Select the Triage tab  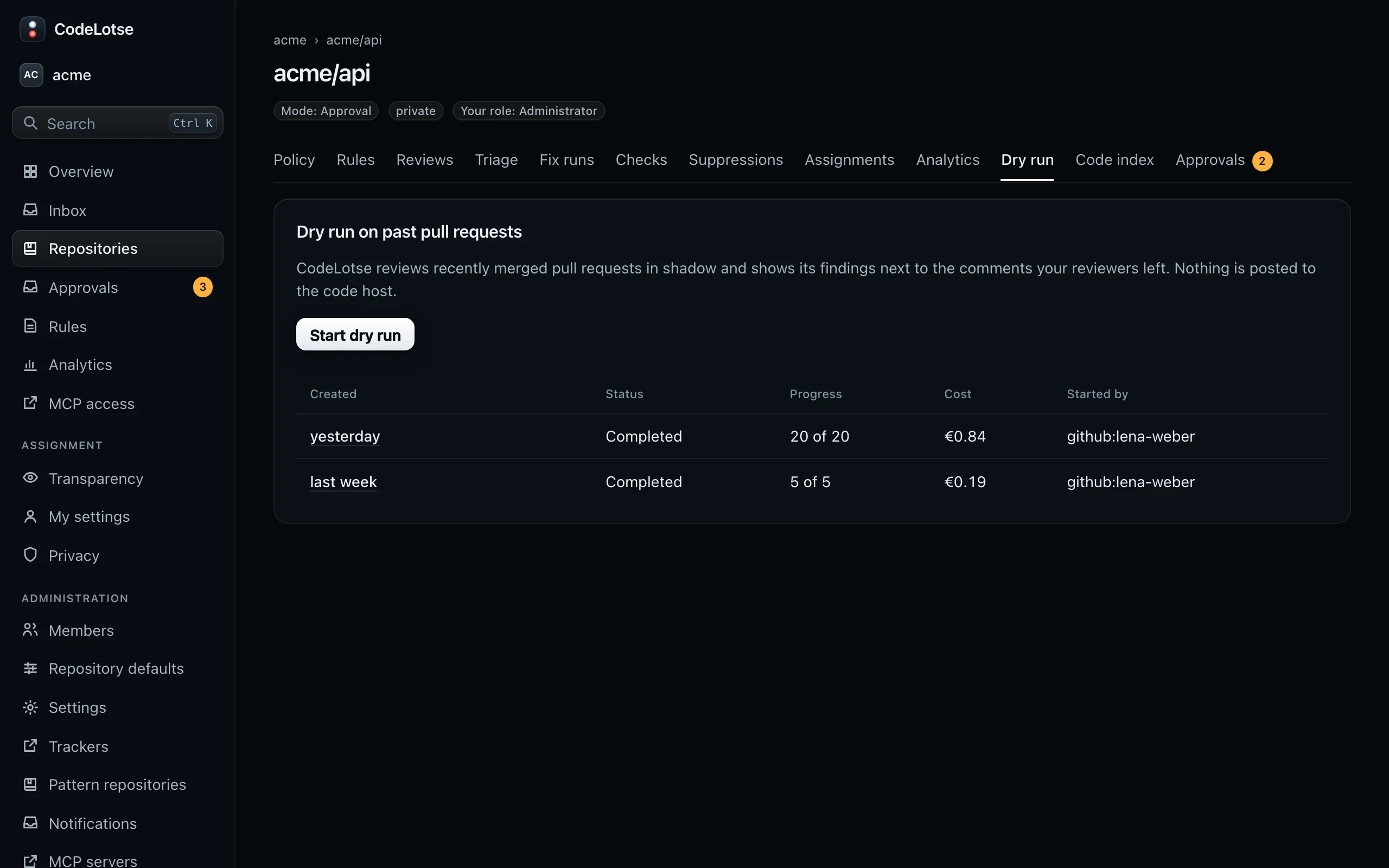(x=496, y=159)
